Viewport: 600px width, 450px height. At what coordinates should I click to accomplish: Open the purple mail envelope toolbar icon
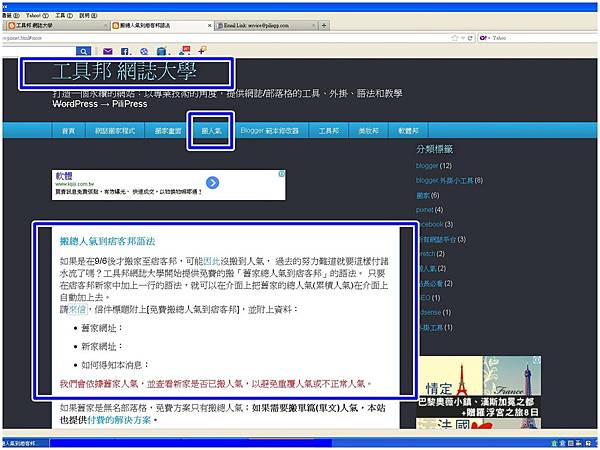(108, 51)
